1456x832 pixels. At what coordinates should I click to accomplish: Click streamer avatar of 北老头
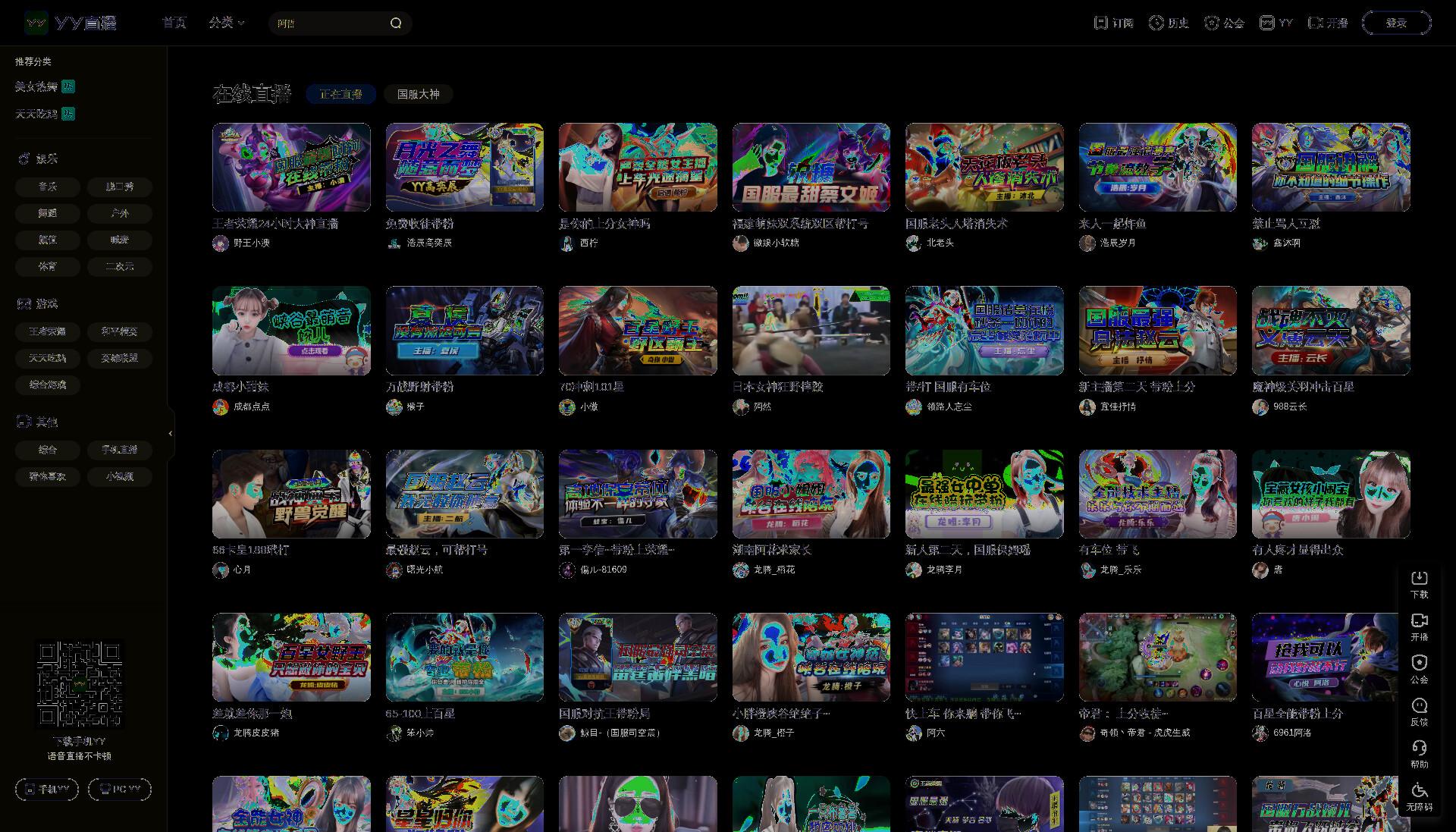click(914, 243)
